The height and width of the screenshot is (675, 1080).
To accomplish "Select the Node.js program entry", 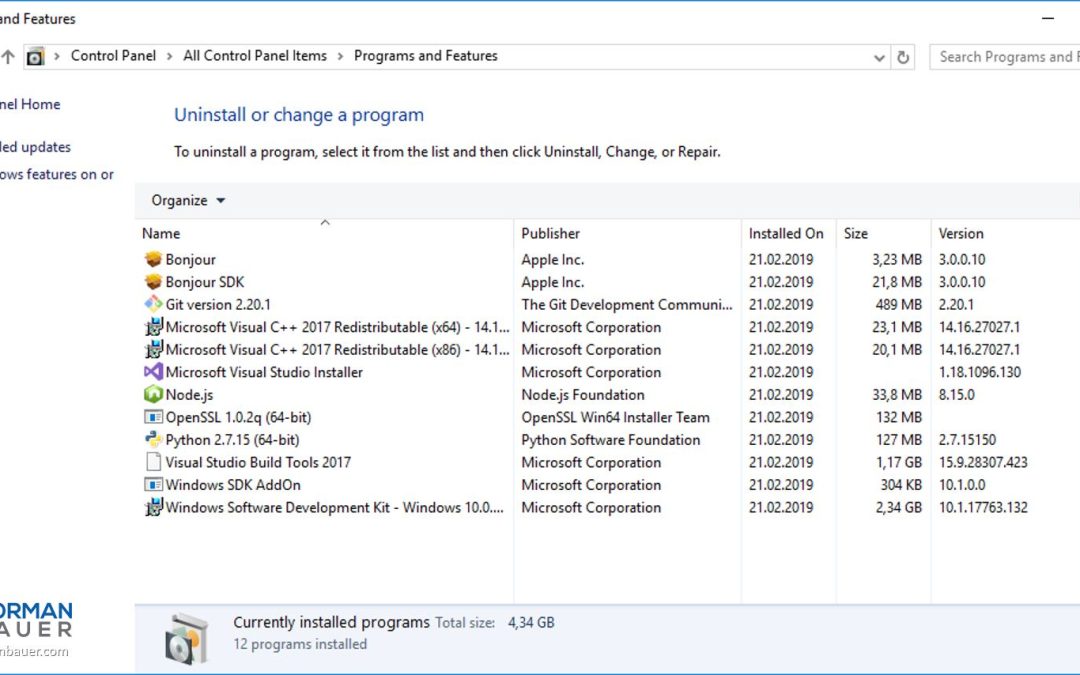I will pyautogui.click(x=189, y=395).
